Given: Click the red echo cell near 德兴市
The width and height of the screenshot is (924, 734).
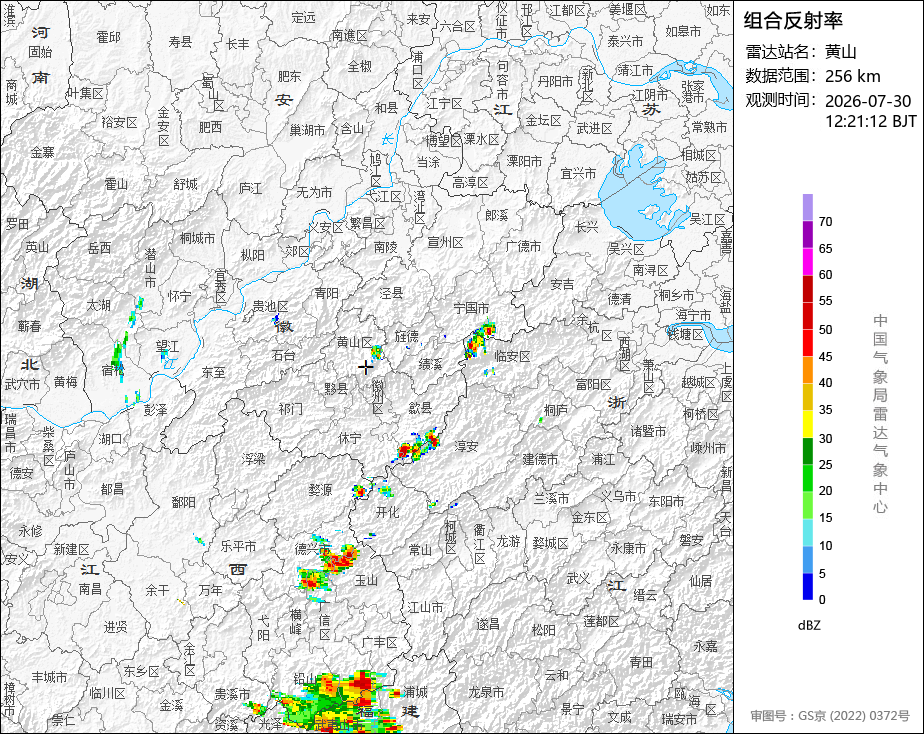Looking at the screenshot, I should pos(341,558).
